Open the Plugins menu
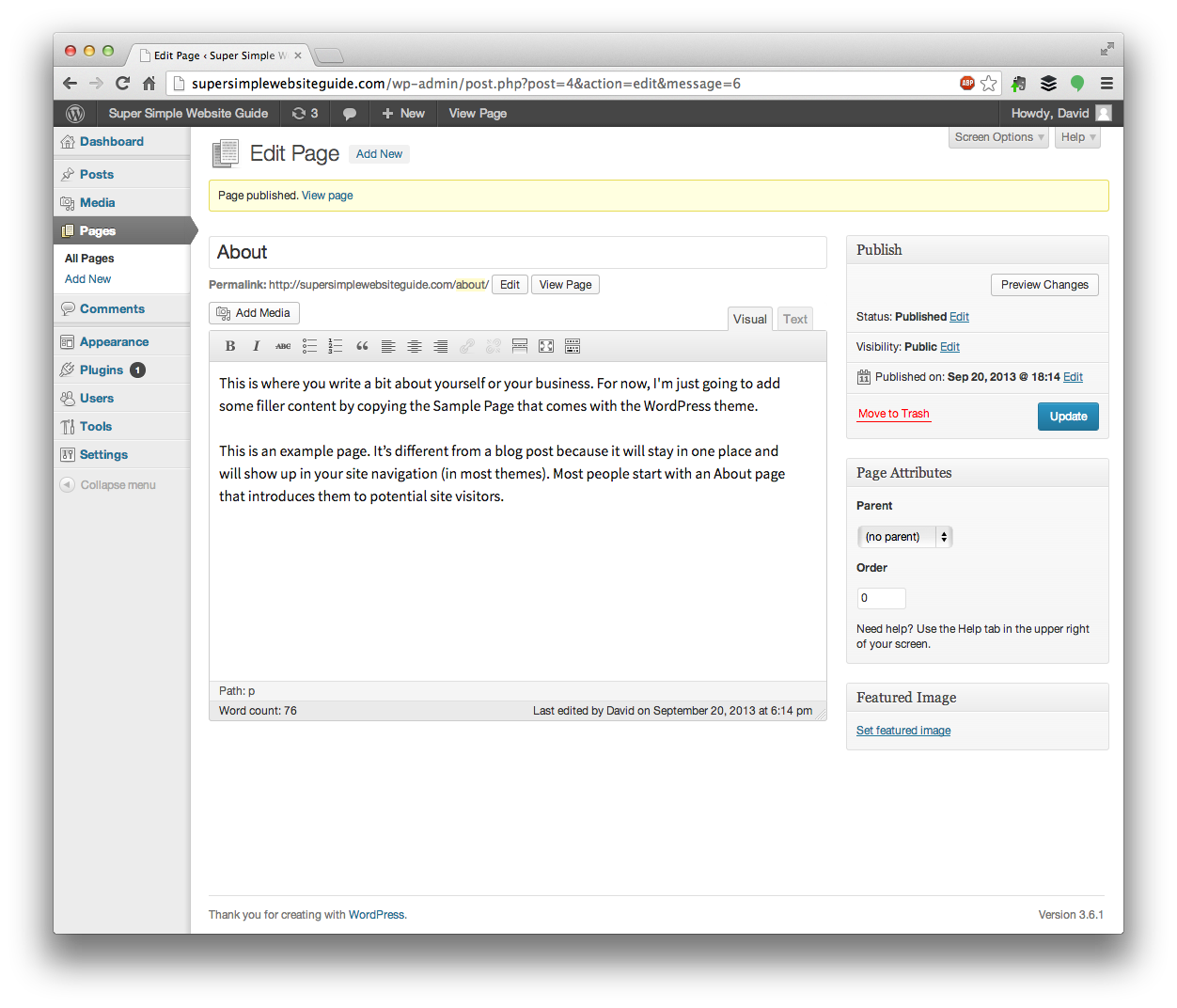1177x1008 pixels. click(x=121, y=370)
